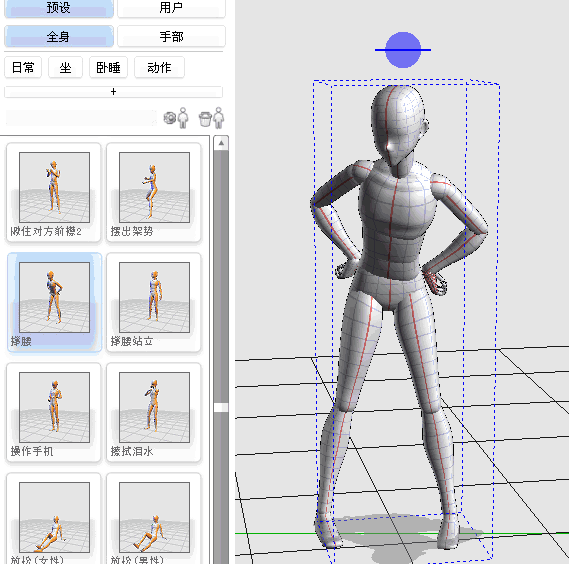This screenshot has width=569, height=564.
Task: Click the register pose icon with gear
Action: [176, 118]
